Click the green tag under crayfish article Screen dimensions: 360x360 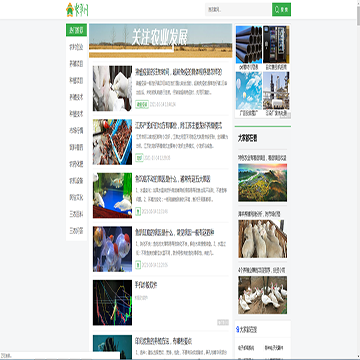point(139,158)
